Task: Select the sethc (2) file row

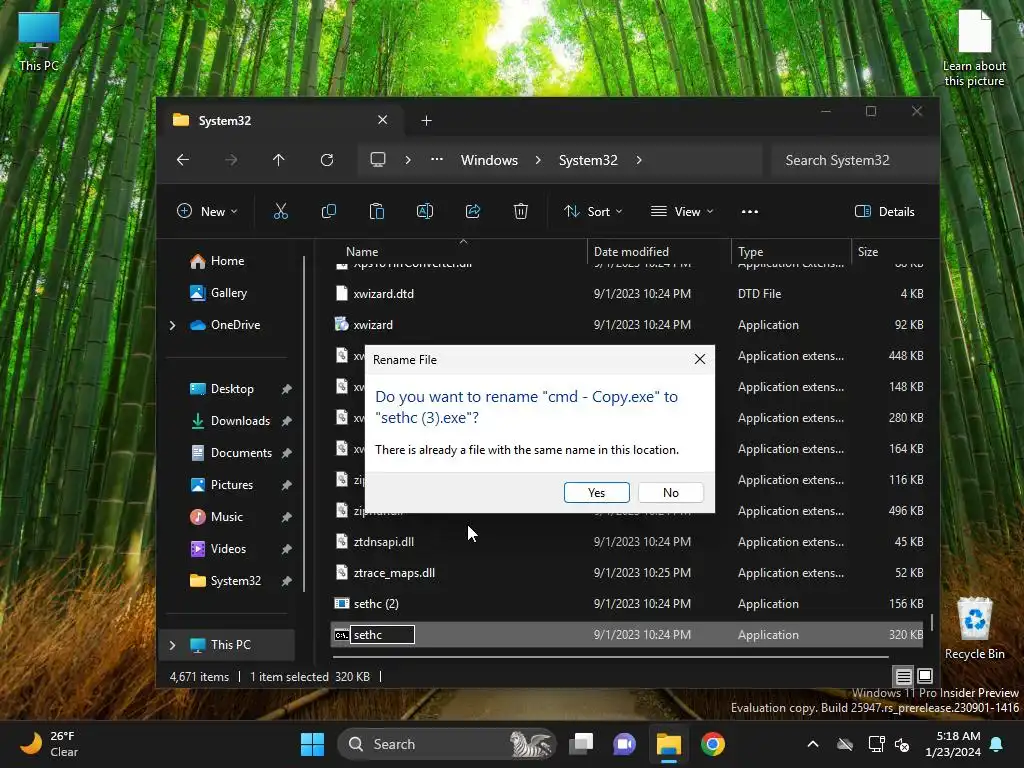Action: click(x=627, y=604)
